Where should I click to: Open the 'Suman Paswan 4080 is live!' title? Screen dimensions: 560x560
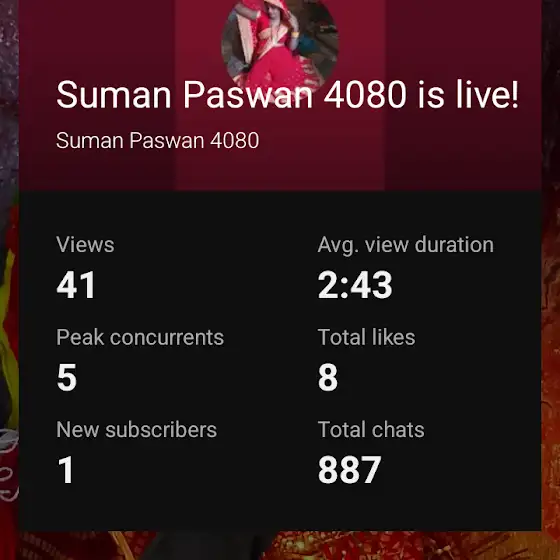(x=287, y=95)
